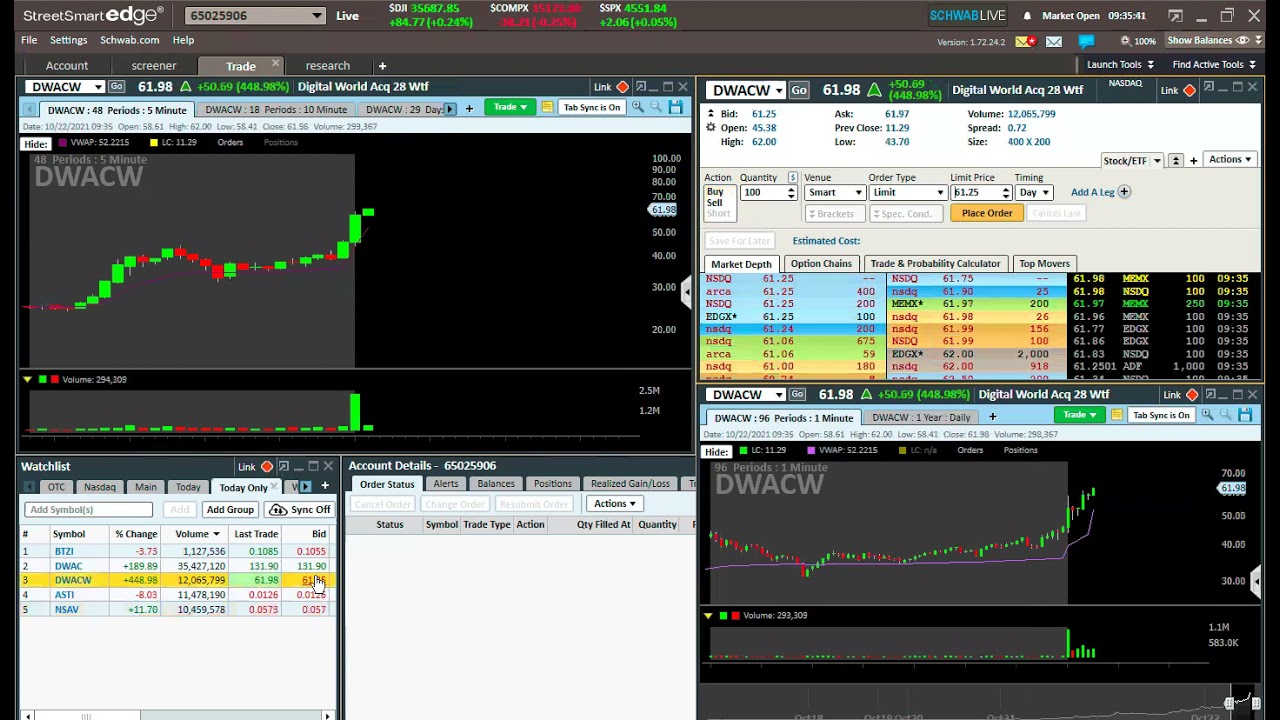Click Quantity 100 input field
The width and height of the screenshot is (1280, 720).
coord(762,192)
